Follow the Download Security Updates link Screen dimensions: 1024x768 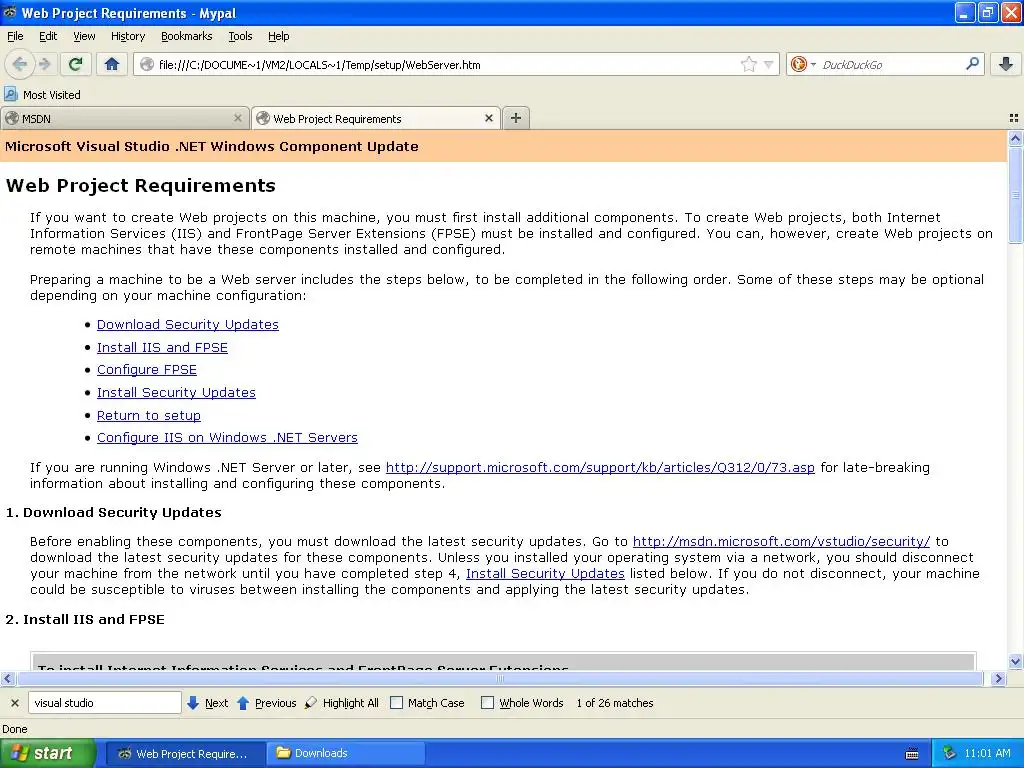(x=187, y=325)
